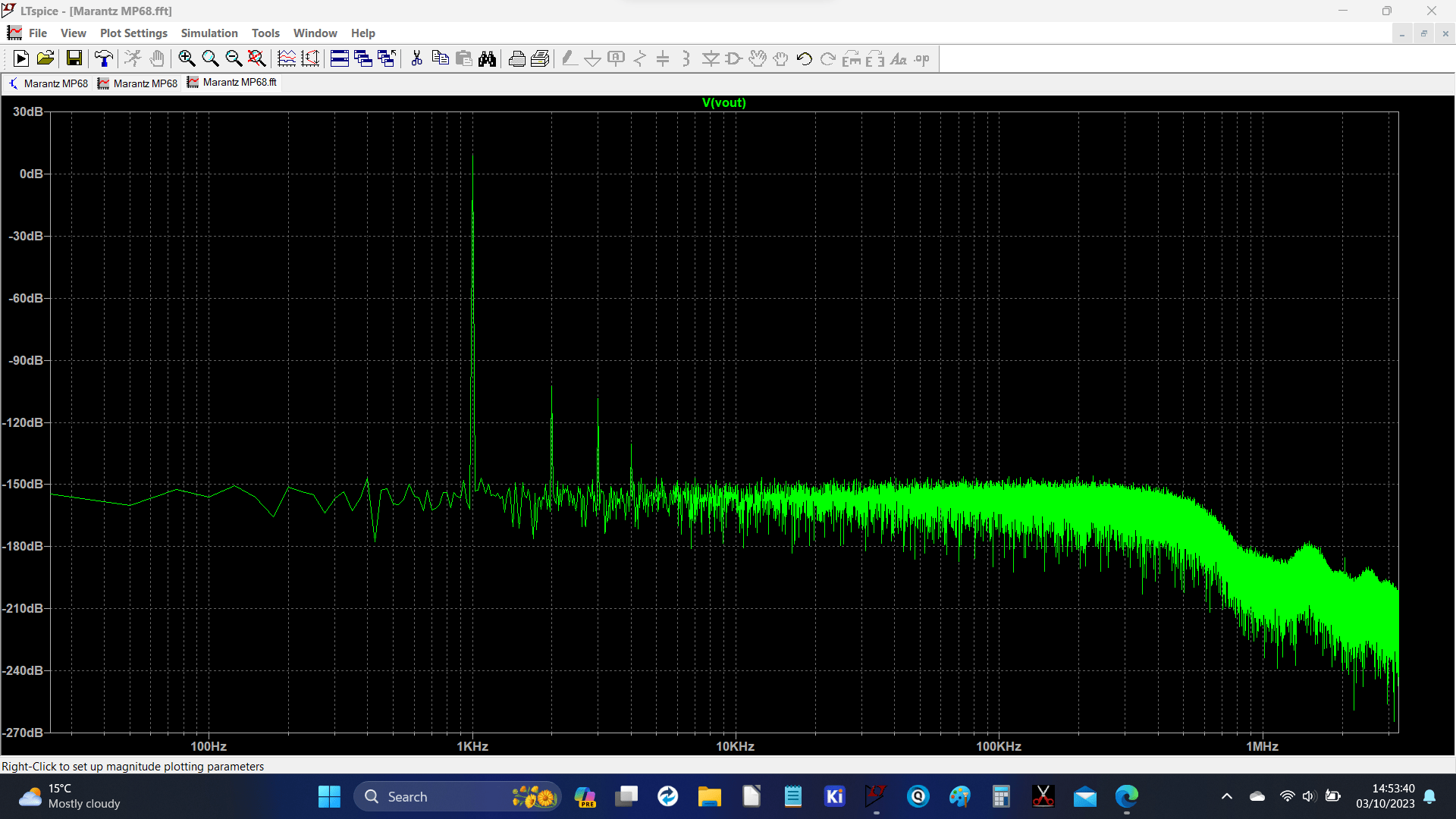The height and width of the screenshot is (819, 1456).
Task: Open File Explorer from taskbar
Action: [x=710, y=796]
